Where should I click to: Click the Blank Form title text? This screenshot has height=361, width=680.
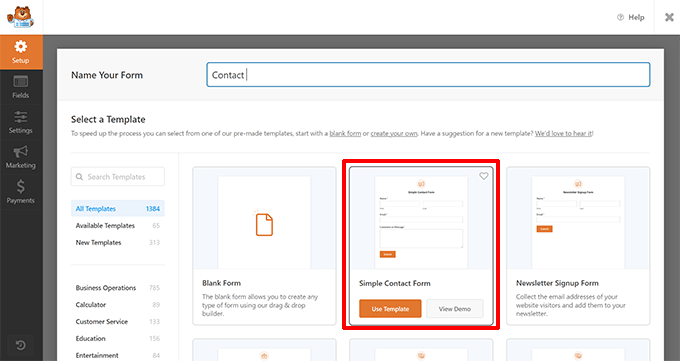pyautogui.click(x=221, y=283)
